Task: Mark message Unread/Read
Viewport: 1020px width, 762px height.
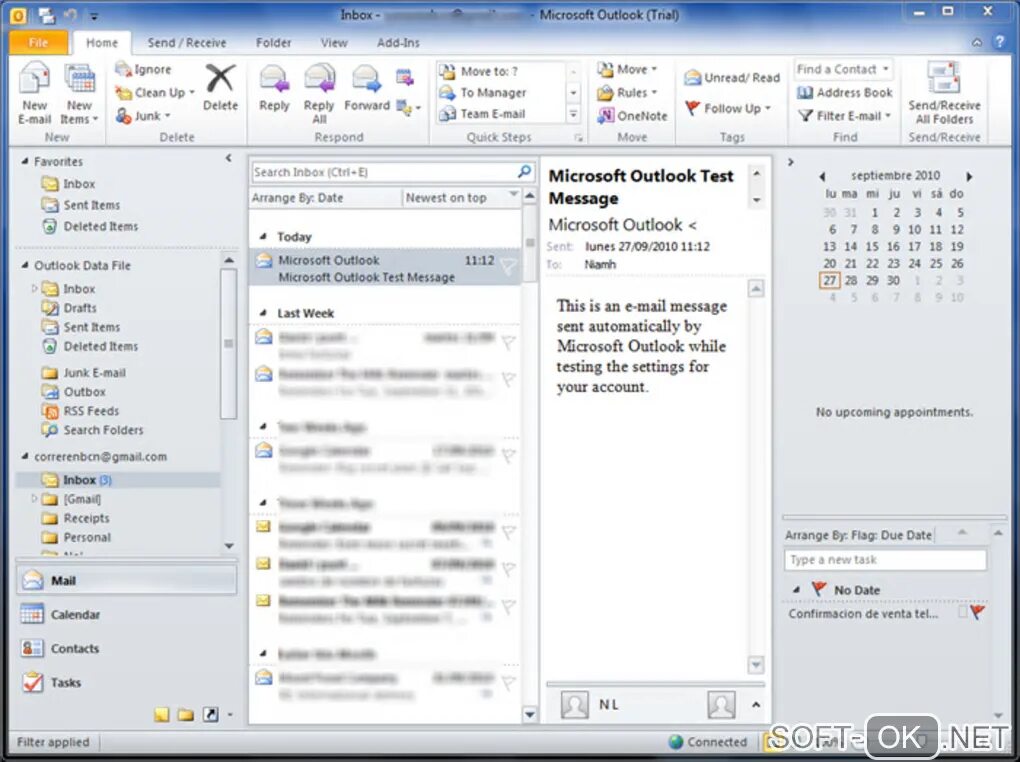Action: pos(732,77)
